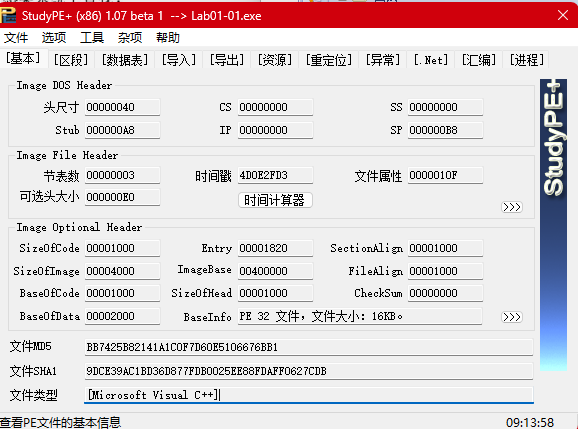Switch to the [导出] tab

tap(227, 60)
